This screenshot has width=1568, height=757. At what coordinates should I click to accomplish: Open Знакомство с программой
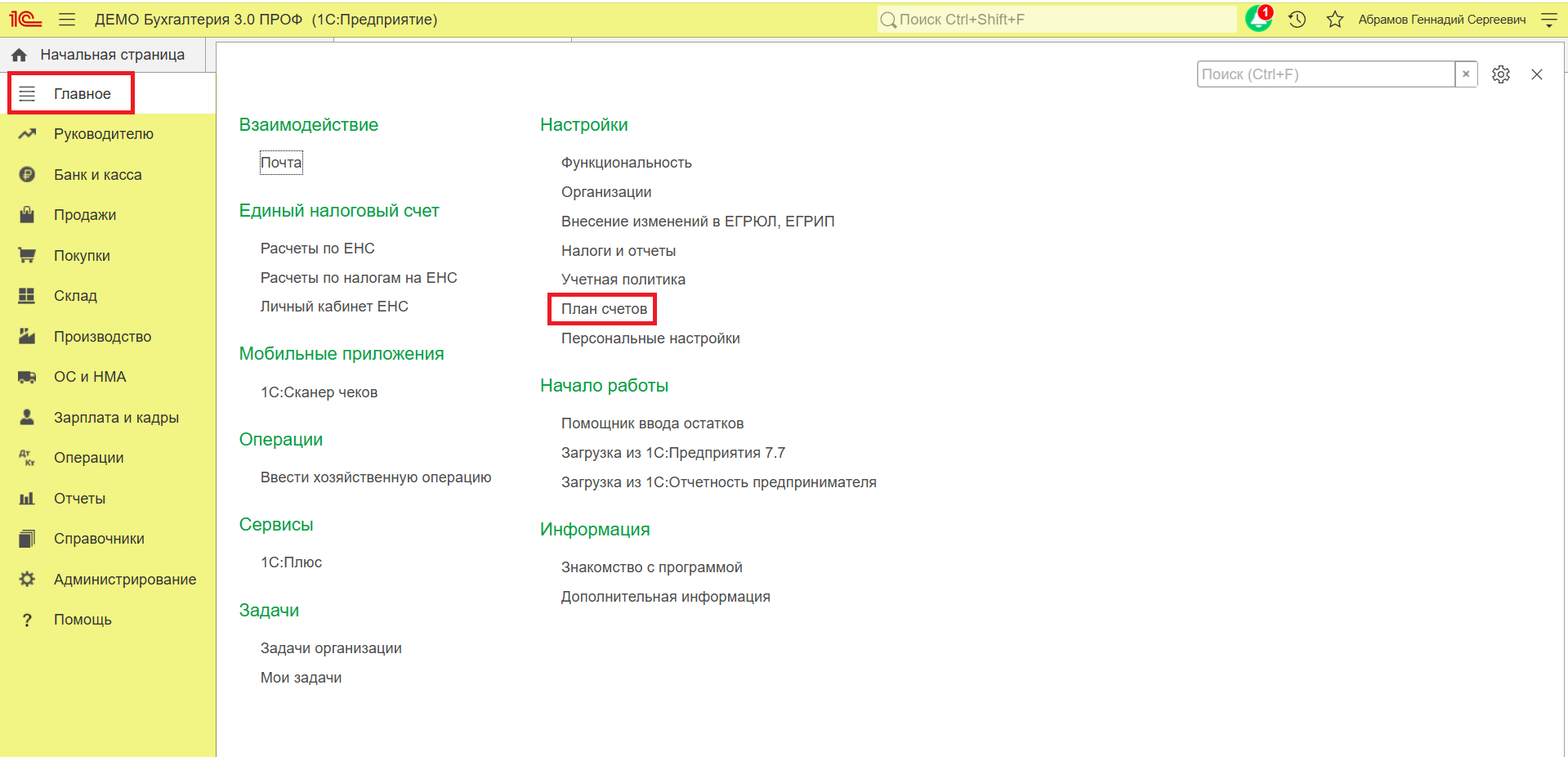(x=652, y=567)
